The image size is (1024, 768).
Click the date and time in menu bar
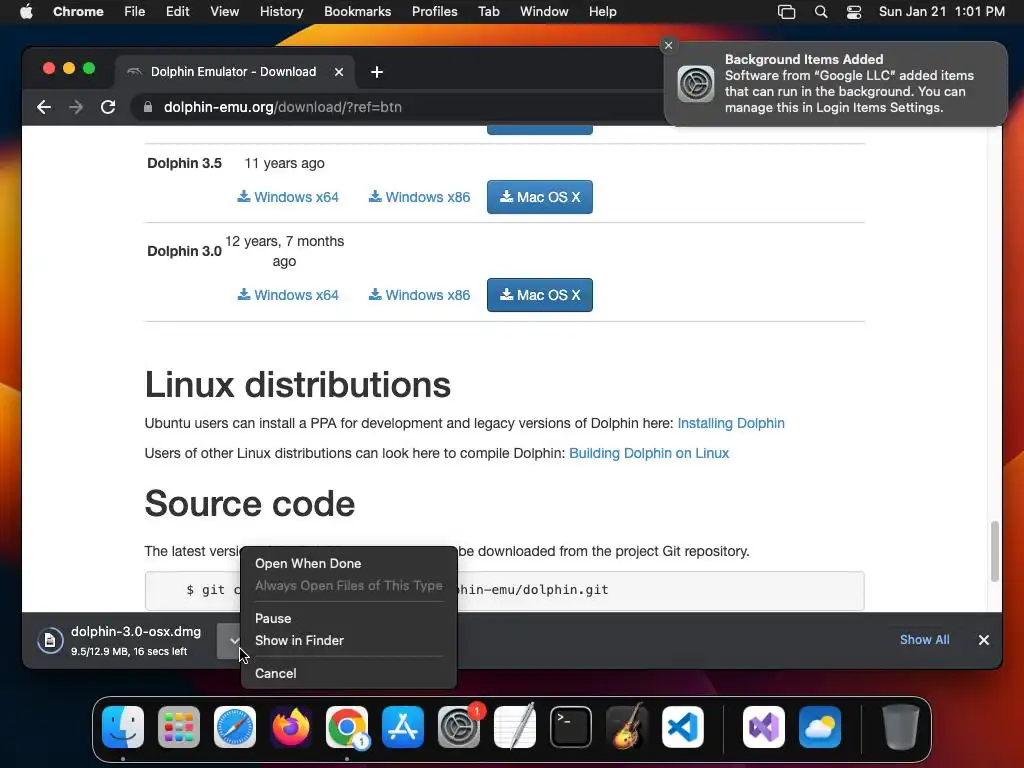941,12
